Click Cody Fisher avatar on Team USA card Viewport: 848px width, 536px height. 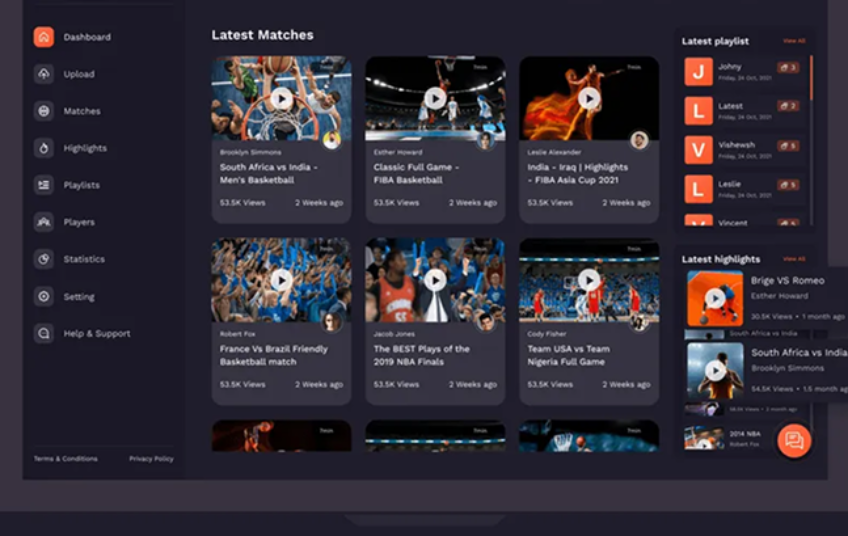pos(639,323)
